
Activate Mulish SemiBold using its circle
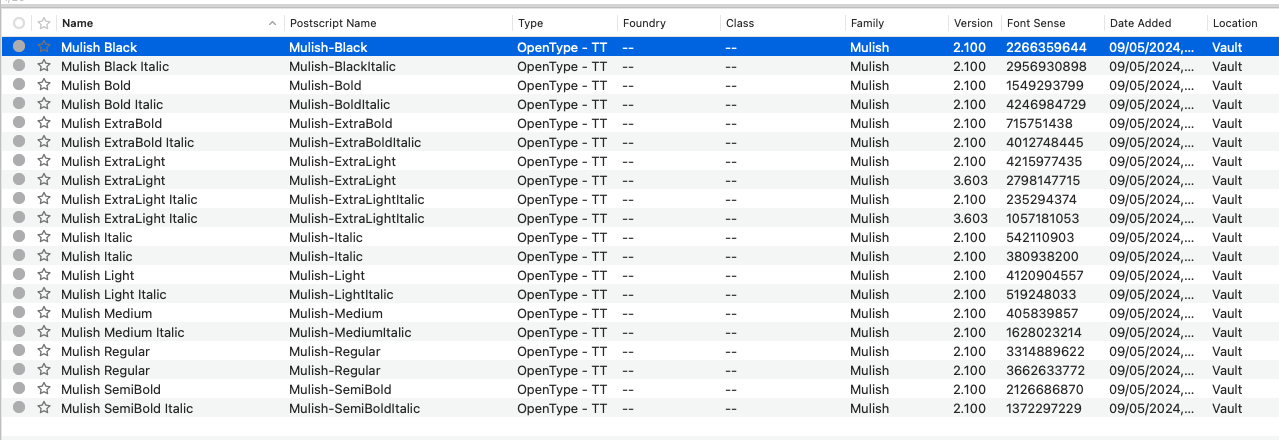pyautogui.click(x=19, y=389)
